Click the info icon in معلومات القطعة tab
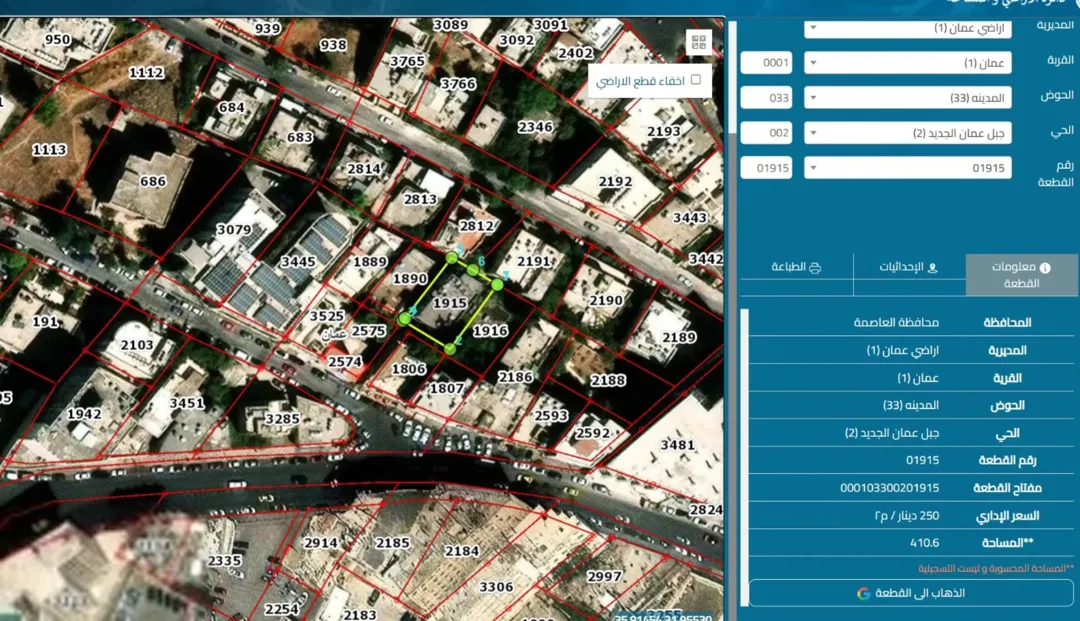Viewport: 1080px width, 621px height. [1045, 267]
